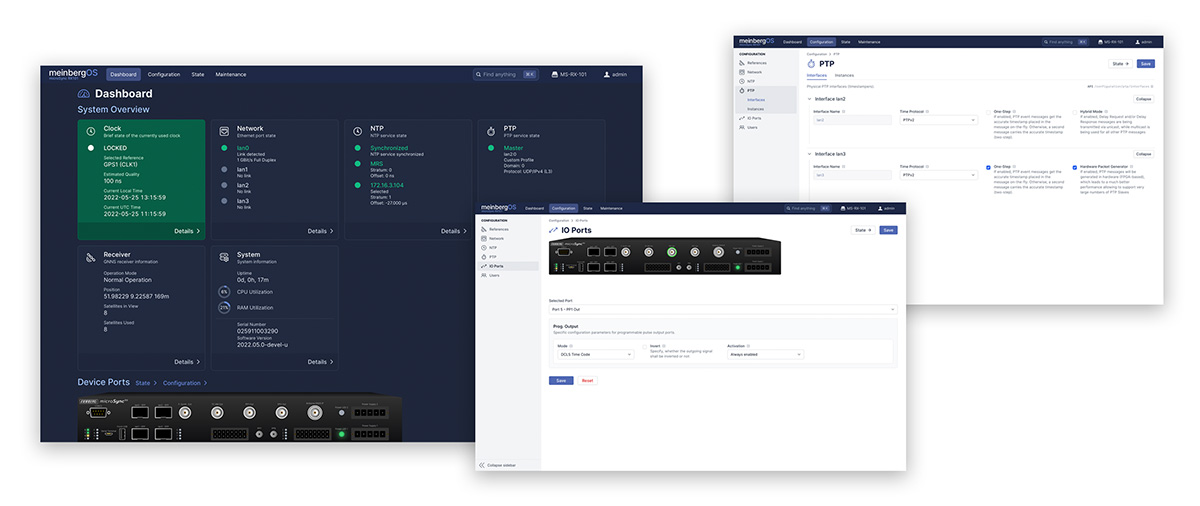Viewport: 1200px width, 506px height.
Task: Open the Mode dropdown showing DCLS Time Code
Action: [595, 354]
